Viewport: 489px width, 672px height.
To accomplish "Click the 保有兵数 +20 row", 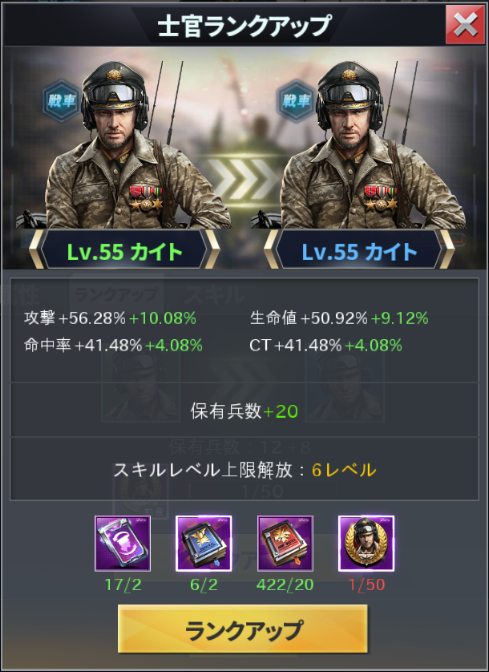I will [x=244, y=411].
